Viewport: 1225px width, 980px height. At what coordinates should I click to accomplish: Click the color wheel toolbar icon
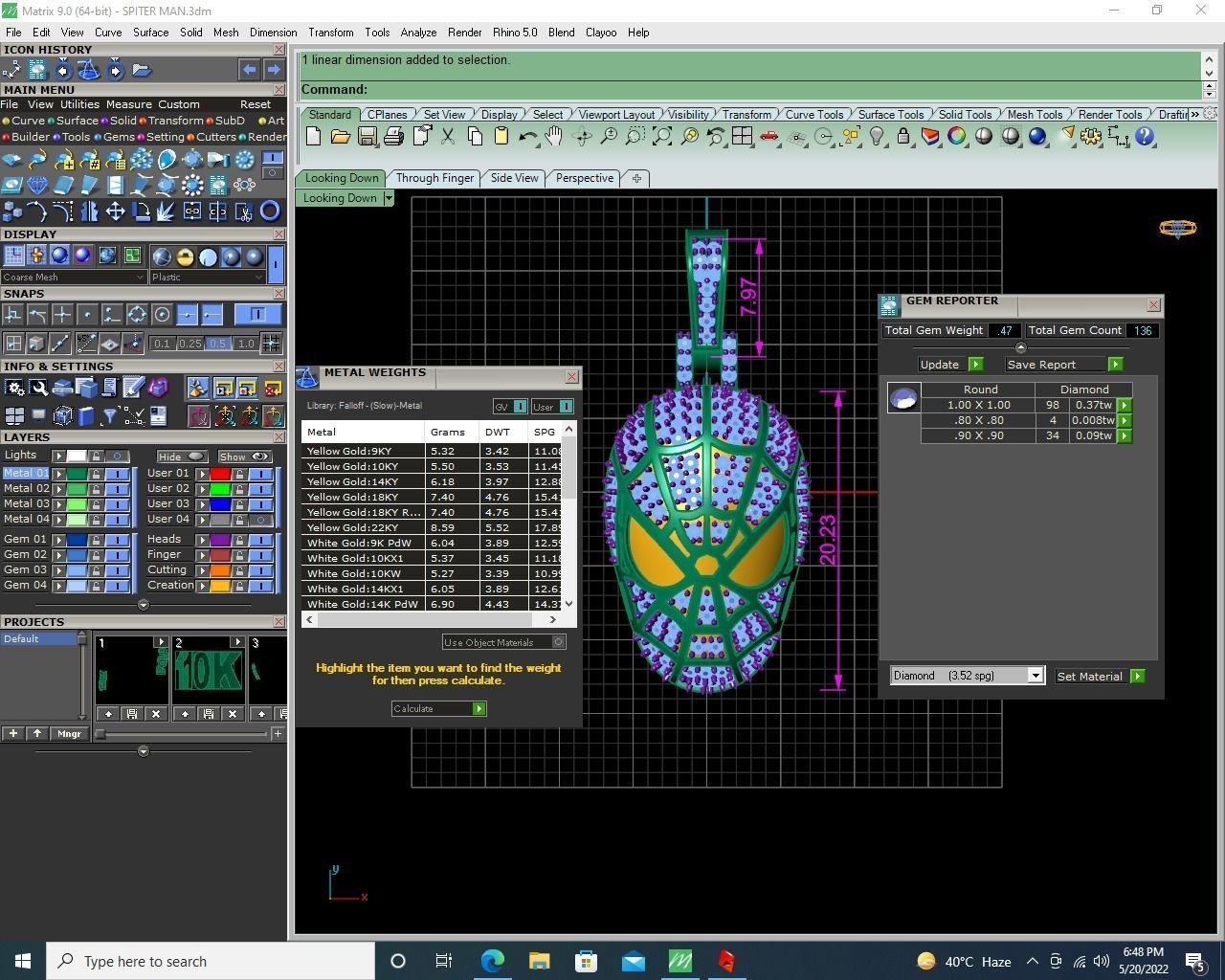957,137
